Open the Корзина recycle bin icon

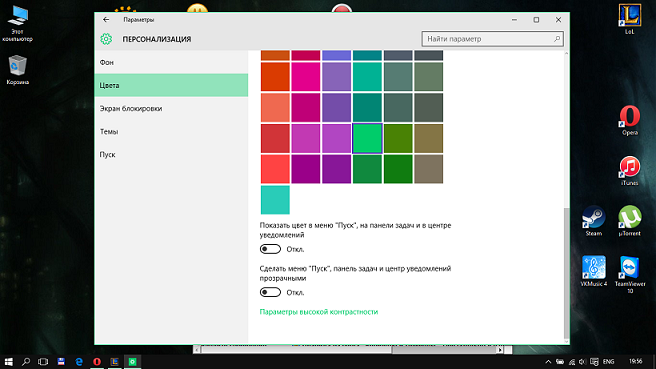[18, 70]
